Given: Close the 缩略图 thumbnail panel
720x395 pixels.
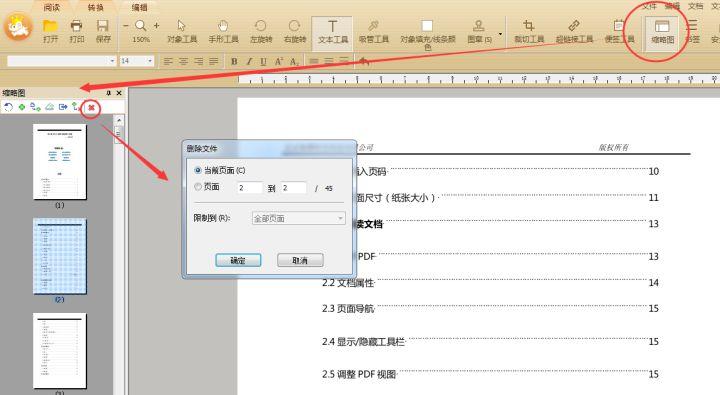Looking at the screenshot, I should tap(119, 93).
